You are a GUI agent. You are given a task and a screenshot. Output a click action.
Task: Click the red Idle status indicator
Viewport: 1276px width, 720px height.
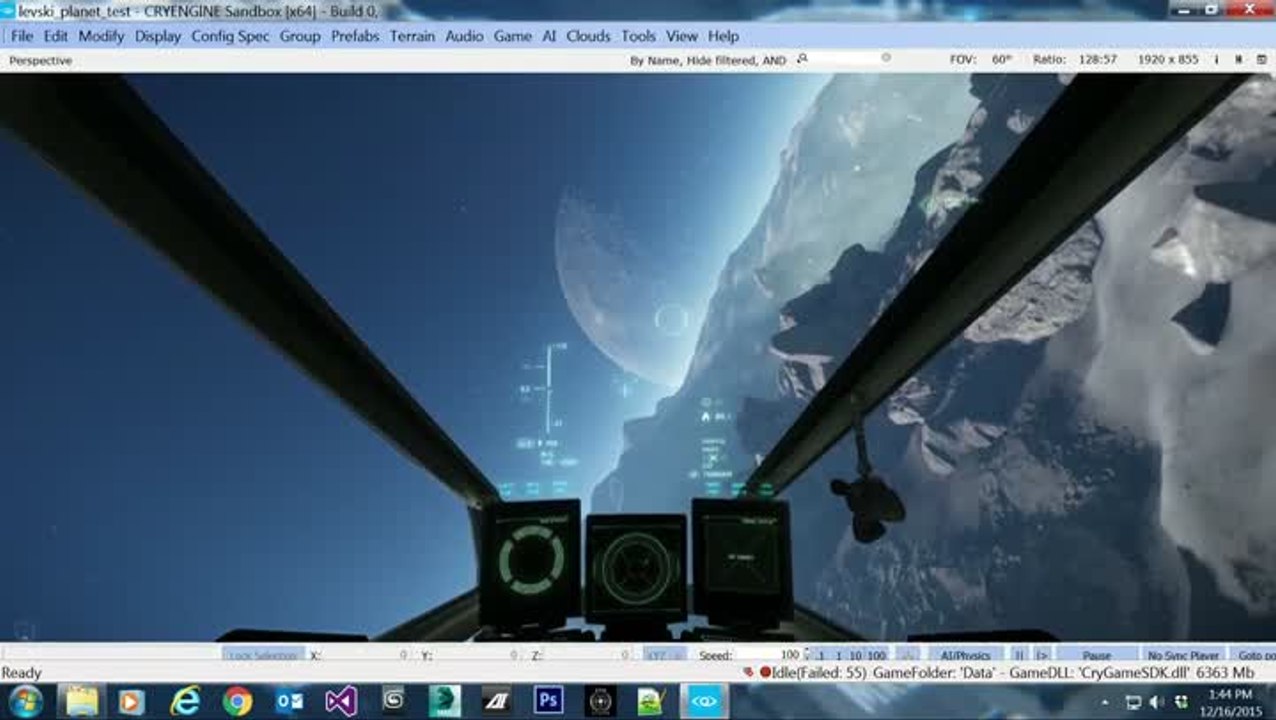point(765,673)
